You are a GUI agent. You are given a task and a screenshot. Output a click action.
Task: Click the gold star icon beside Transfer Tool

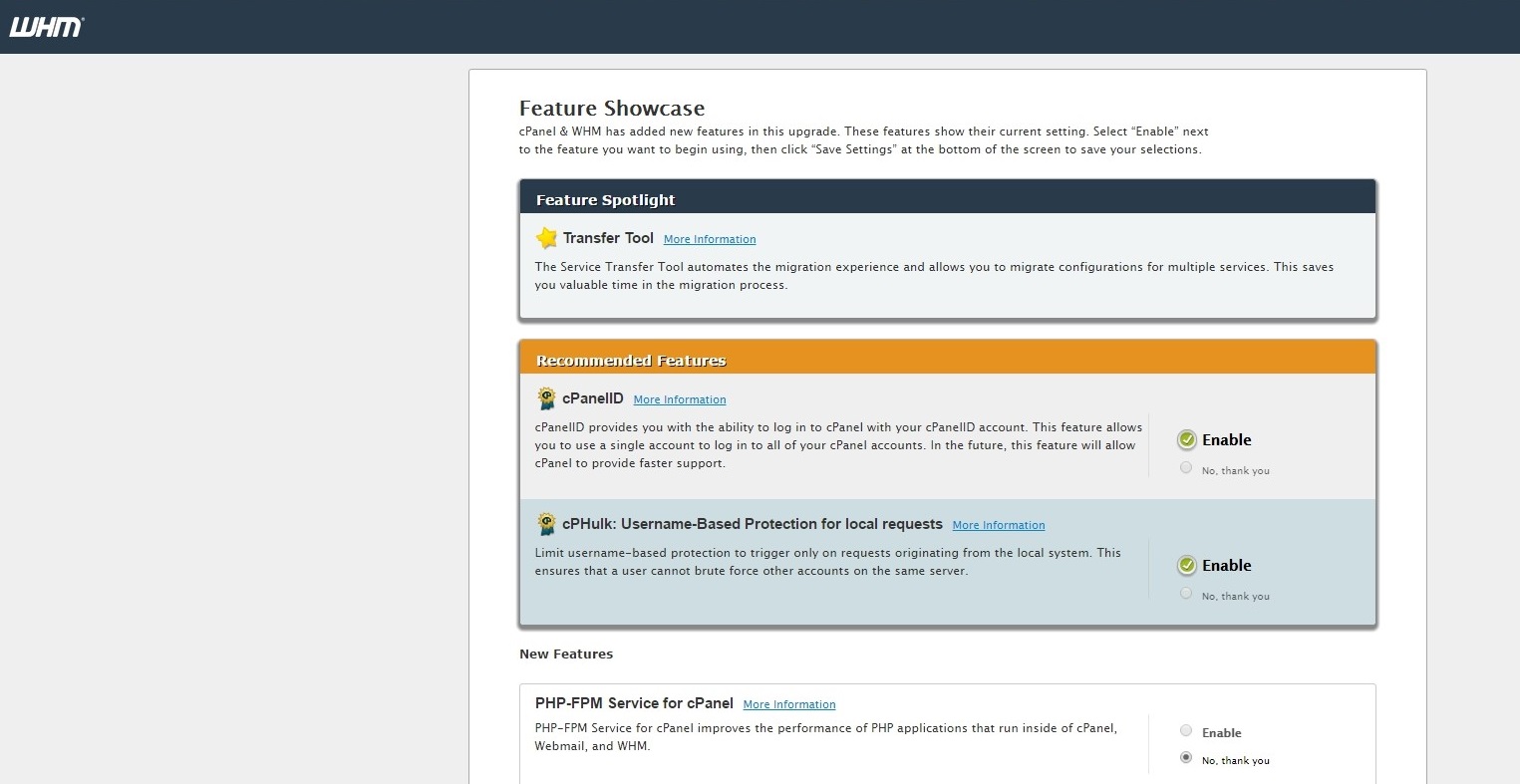546,238
